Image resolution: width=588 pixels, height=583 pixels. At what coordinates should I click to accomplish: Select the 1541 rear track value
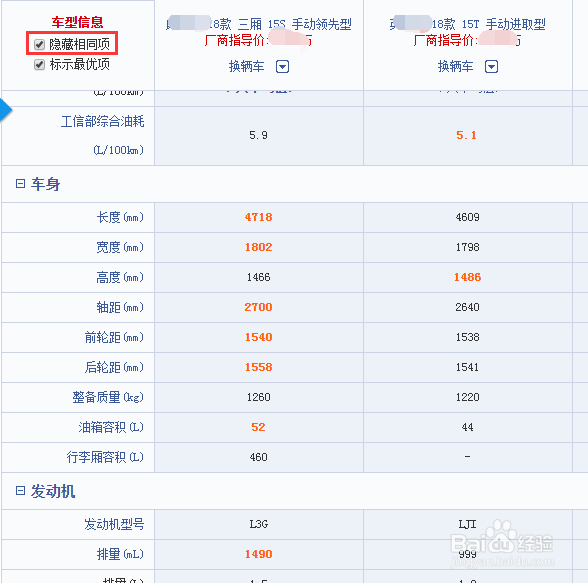(x=467, y=367)
